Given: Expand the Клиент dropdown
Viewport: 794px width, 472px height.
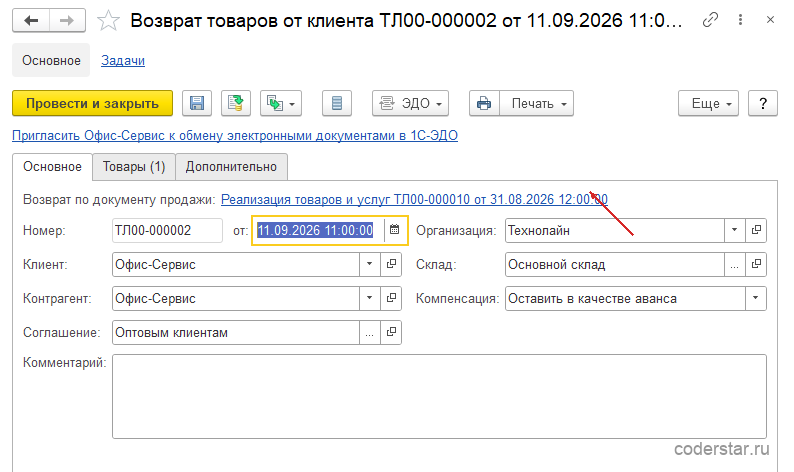Looking at the screenshot, I should (x=370, y=264).
